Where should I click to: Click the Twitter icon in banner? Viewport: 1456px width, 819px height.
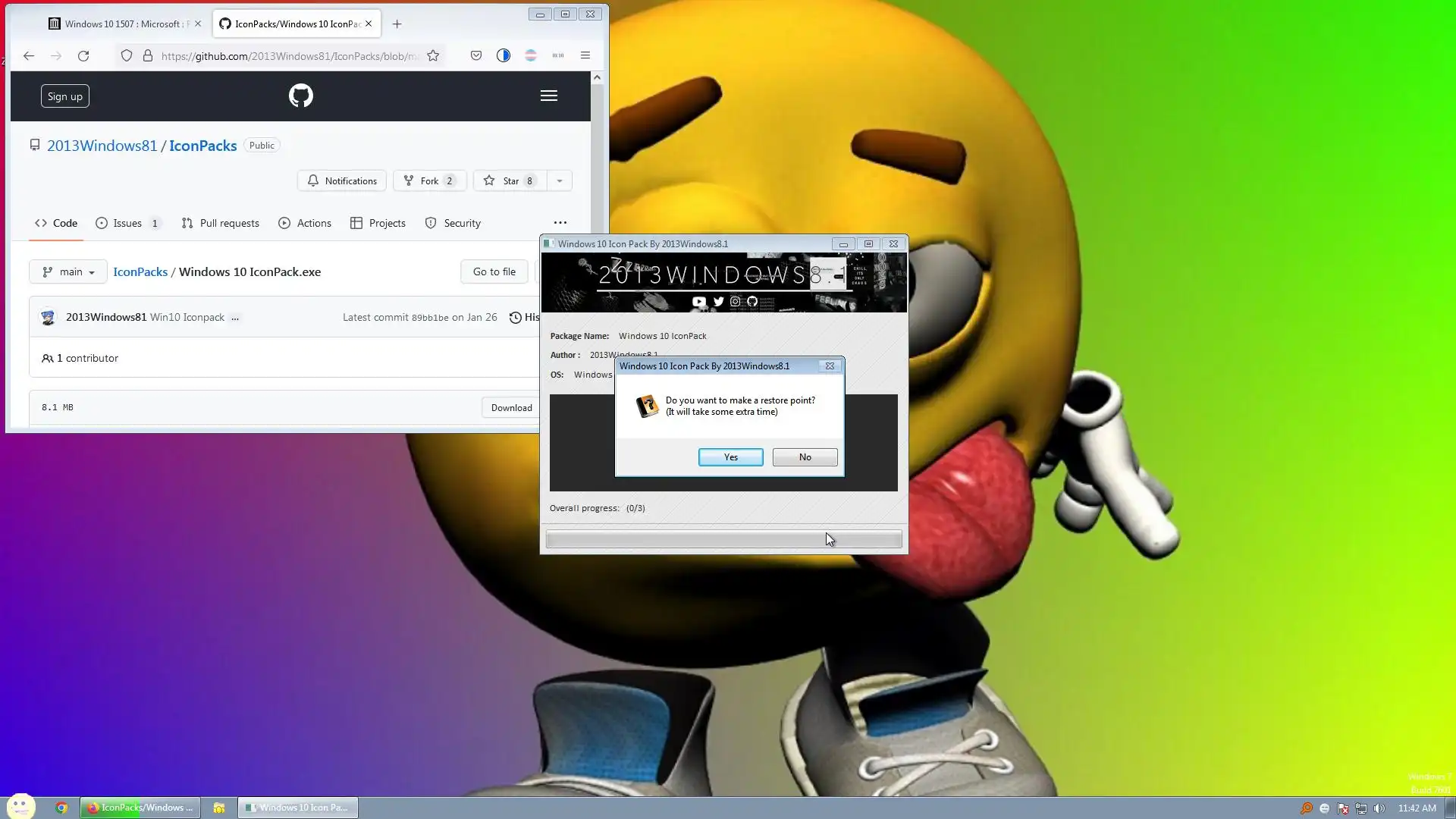tap(718, 302)
